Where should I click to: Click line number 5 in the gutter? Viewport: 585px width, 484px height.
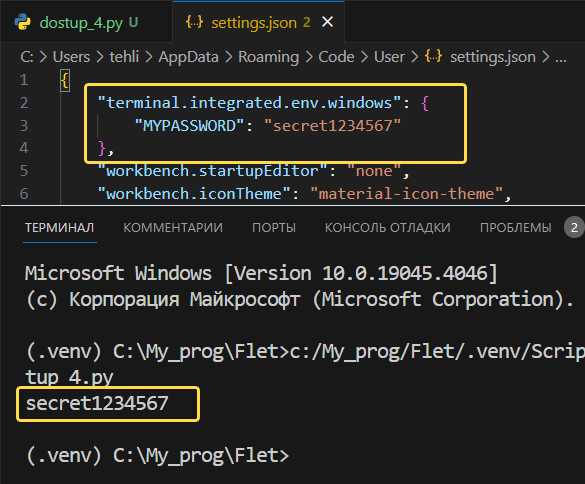tap(24, 171)
